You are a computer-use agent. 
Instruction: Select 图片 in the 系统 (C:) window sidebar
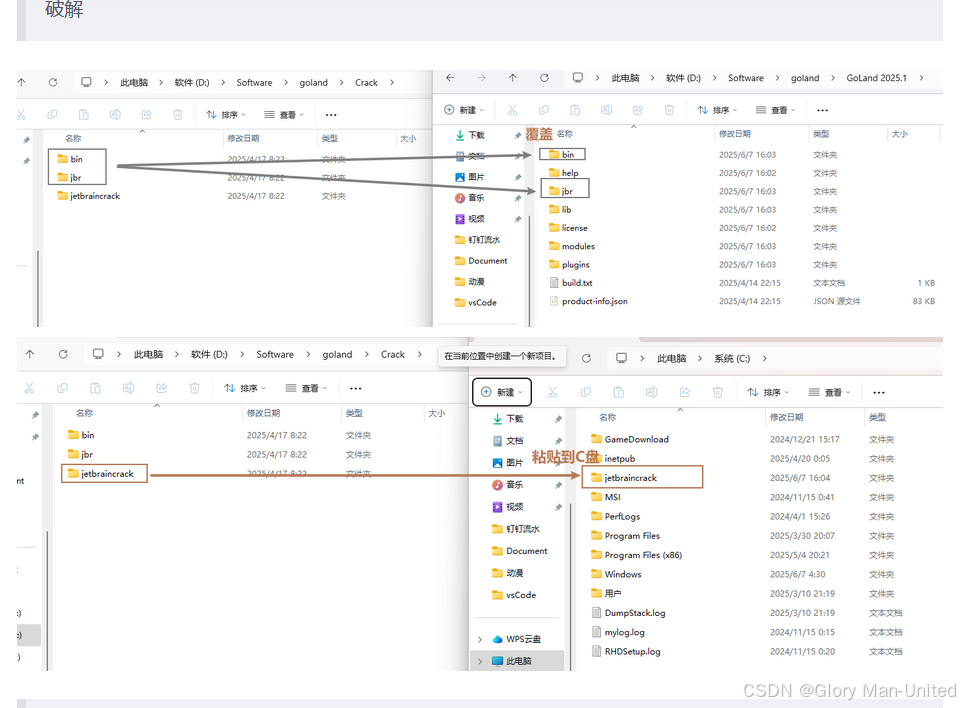pyautogui.click(x=508, y=462)
